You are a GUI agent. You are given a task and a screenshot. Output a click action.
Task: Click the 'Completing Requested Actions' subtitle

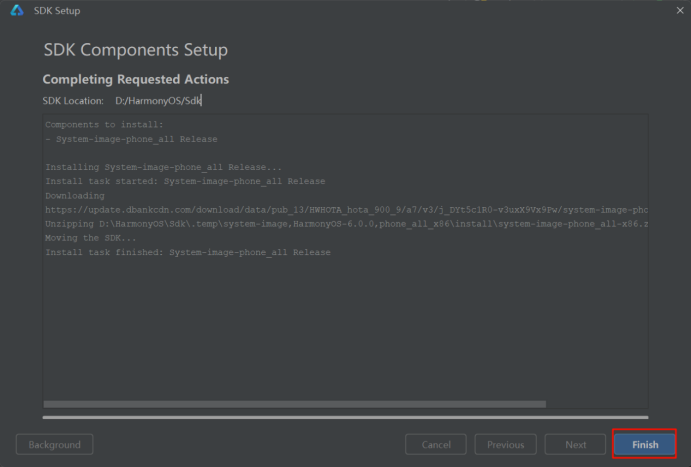click(136, 79)
